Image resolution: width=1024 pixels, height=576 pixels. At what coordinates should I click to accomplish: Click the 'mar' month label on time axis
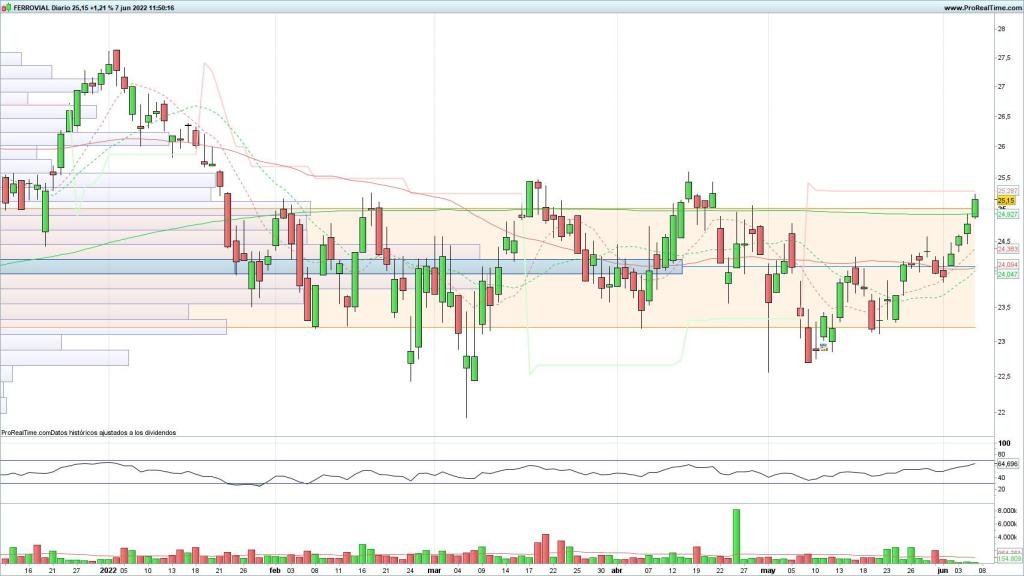click(434, 569)
